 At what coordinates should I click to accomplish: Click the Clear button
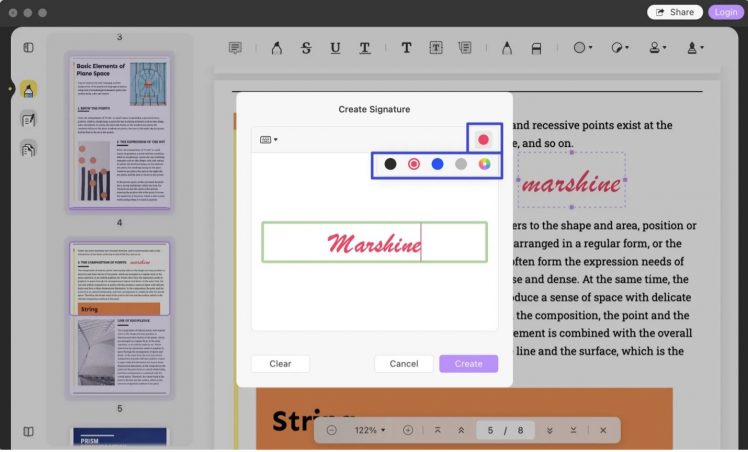pyautogui.click(x=280, y=364)
